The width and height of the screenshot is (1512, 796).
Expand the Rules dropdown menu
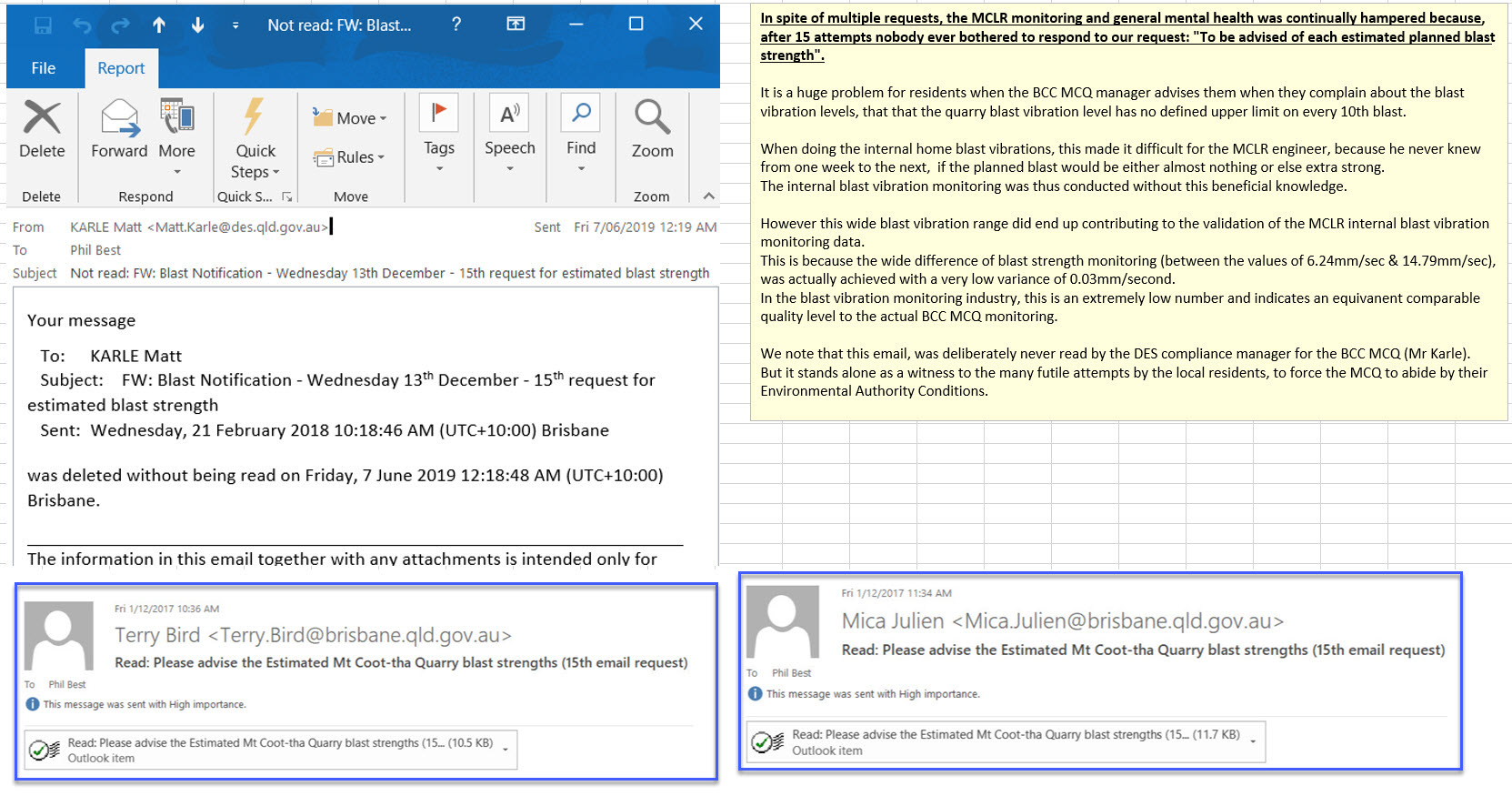(350, 157)
